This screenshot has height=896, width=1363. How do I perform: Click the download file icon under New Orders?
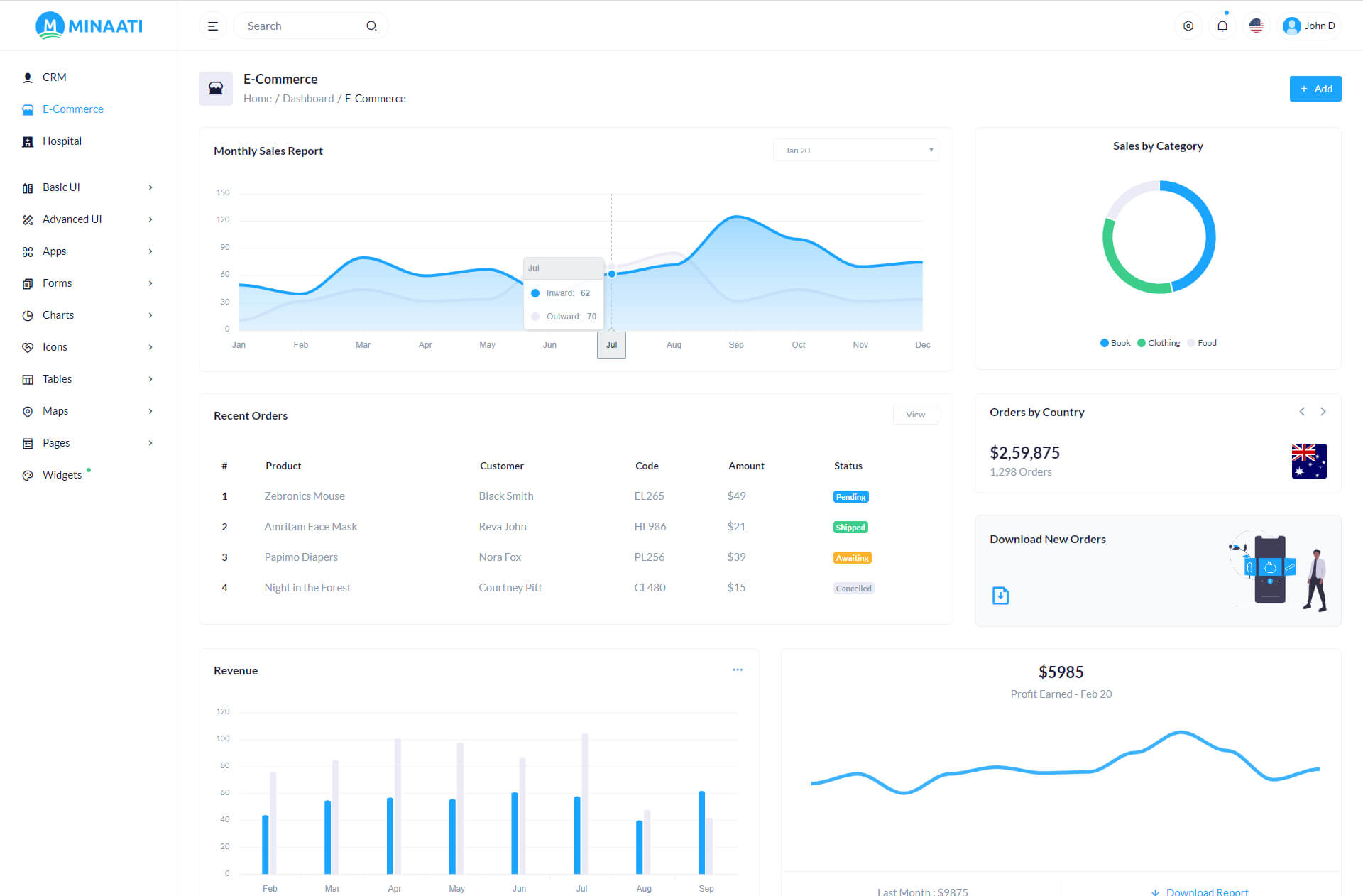(1000, 596)
